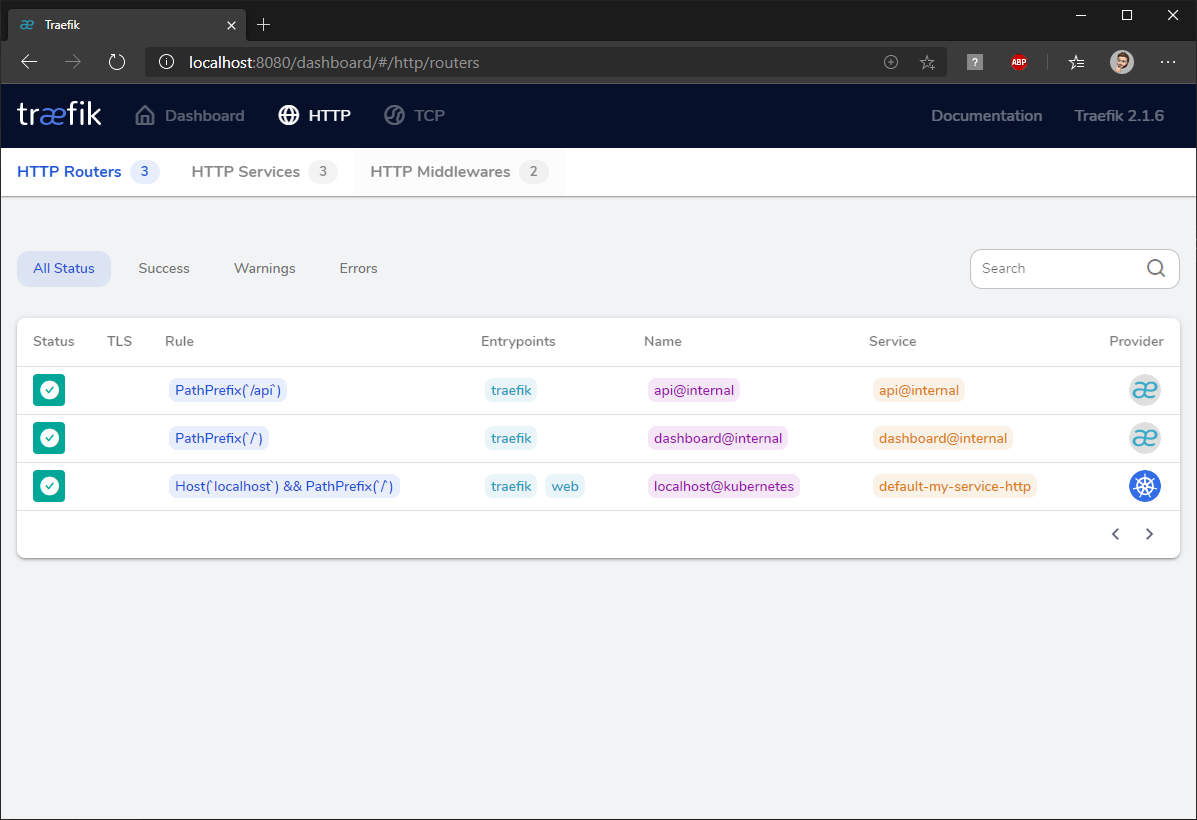Click the Provider column header

1136,341
